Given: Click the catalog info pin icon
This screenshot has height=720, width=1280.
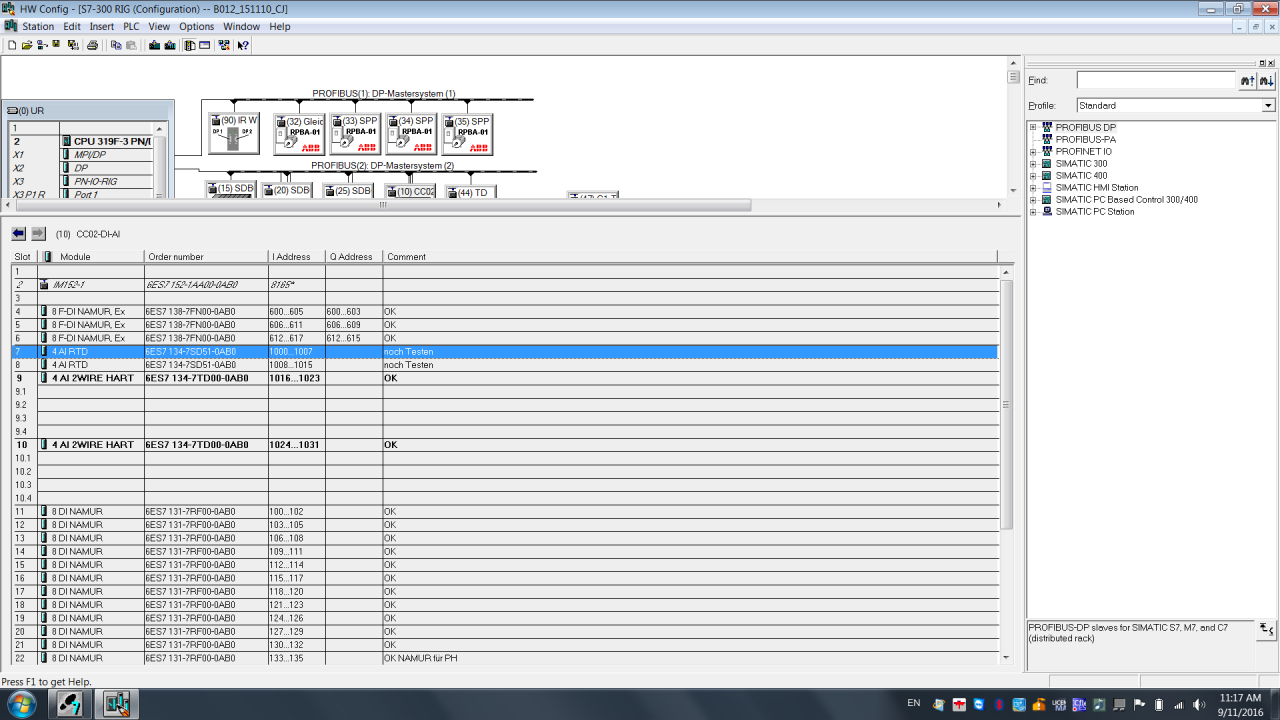Looking at the screenshot, I should (x=1266, y=629).
